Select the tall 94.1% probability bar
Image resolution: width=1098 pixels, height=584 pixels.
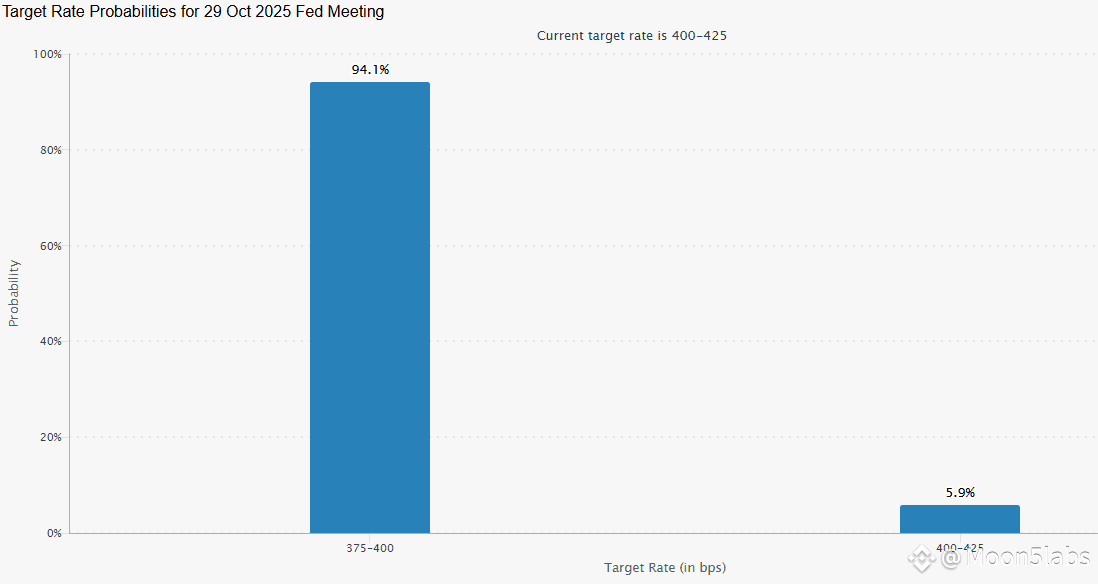click(x=370, y=307)
